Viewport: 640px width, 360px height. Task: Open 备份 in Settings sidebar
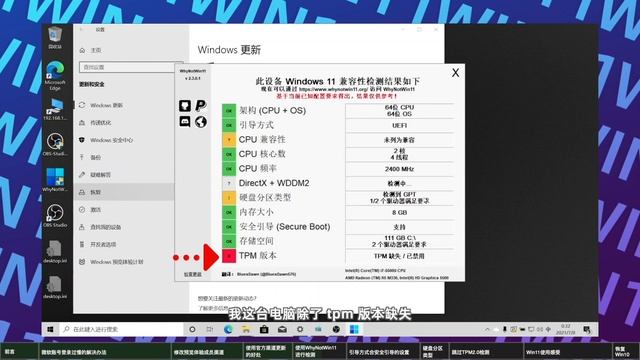[96, 157]
